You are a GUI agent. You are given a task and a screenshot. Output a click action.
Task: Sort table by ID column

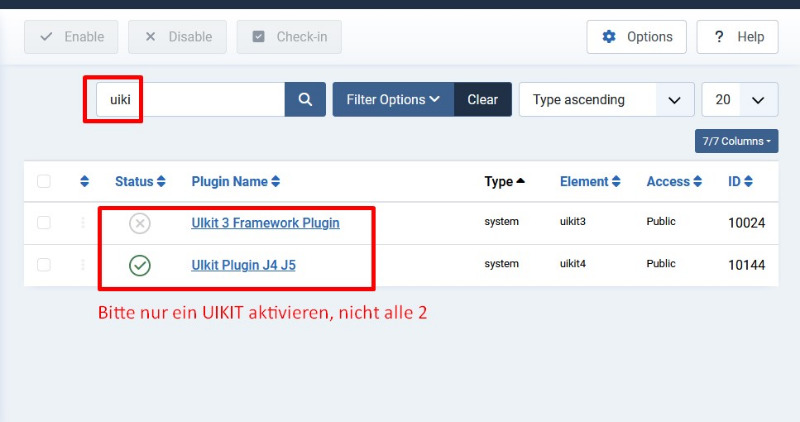coord(740,181)
